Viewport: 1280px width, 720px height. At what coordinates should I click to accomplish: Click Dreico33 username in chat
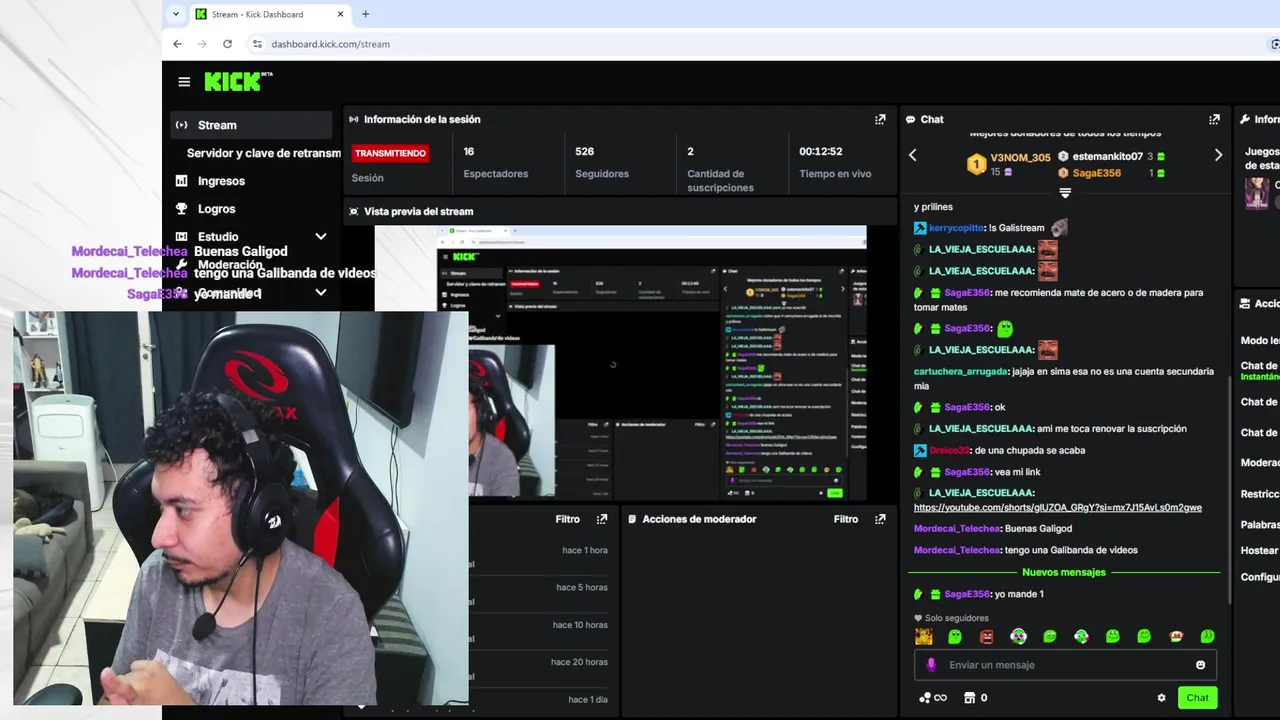pos(949,450)
